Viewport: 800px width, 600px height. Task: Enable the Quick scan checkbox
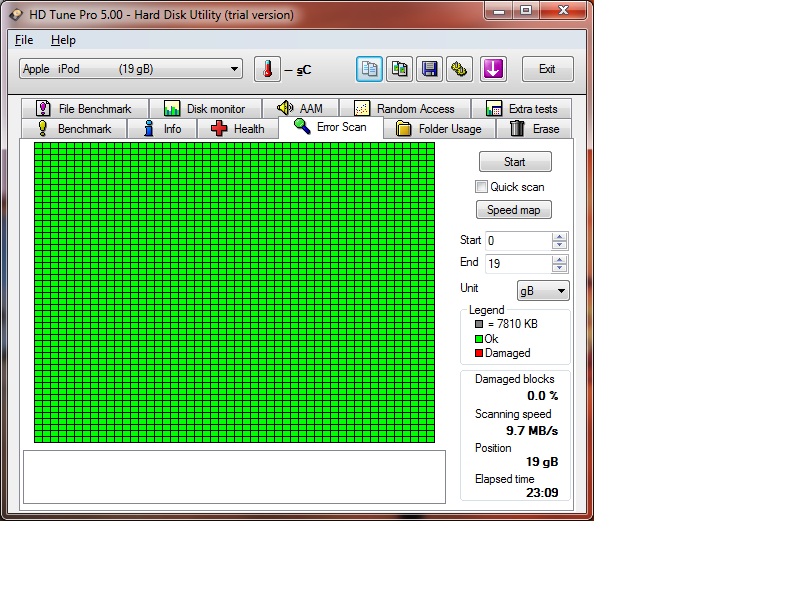[x=482, y=187]
